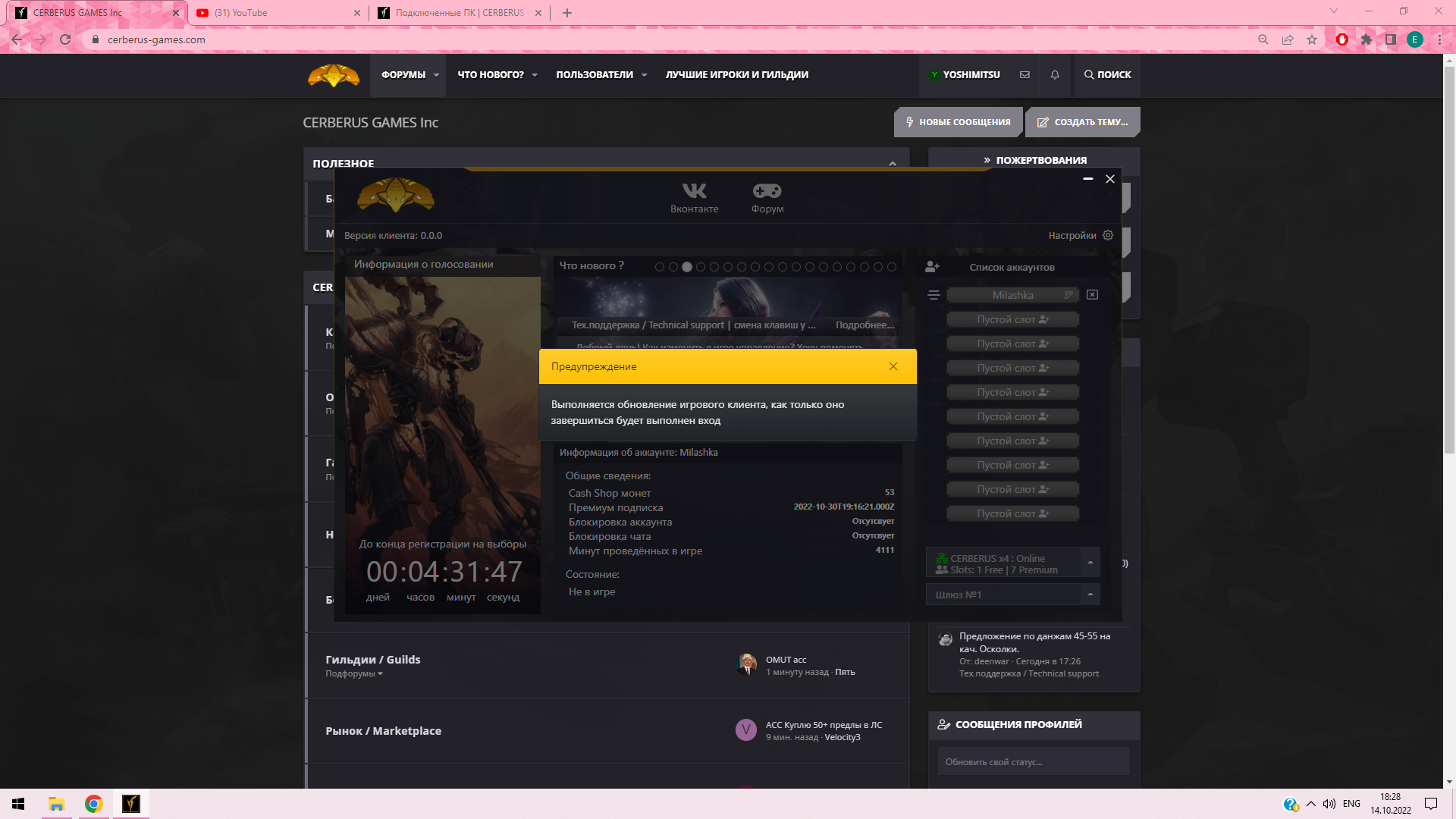The width and height of the screenshot is (1456, 819).
Task: Remove the Milashka account with X icon
Action: [x=1092, y=294]
